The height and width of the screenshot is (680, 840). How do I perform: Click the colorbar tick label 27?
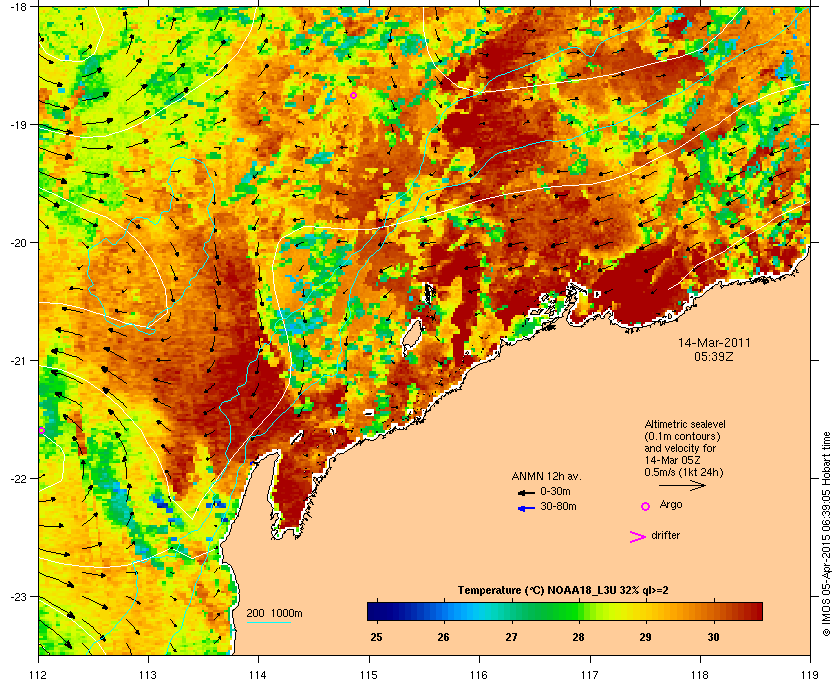511,637
